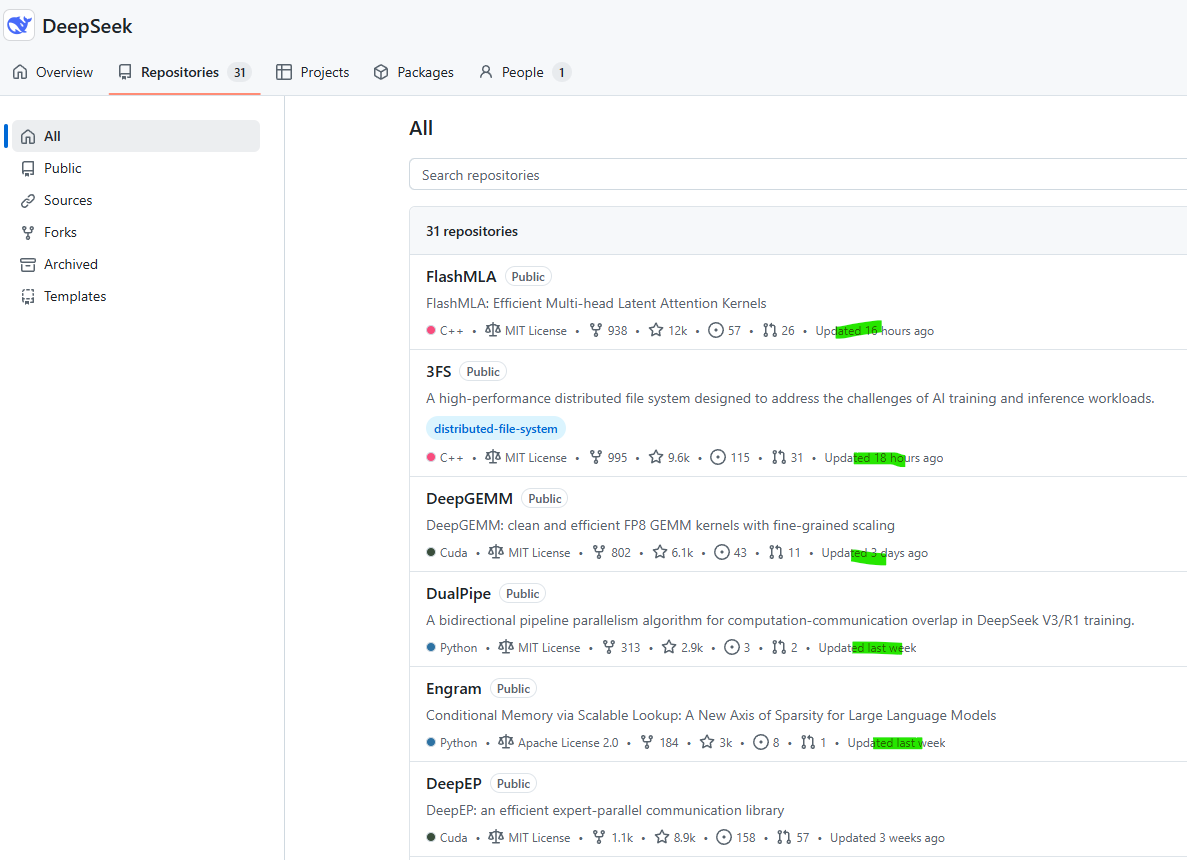Image resolution: width=1187 pixels, height=860 pixels.
Task: Click the People count badge 1
Action: pos(562,73)
